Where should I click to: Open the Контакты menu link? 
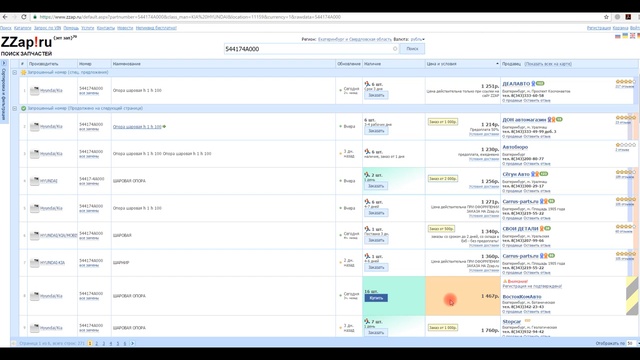(x=106, y=28)
